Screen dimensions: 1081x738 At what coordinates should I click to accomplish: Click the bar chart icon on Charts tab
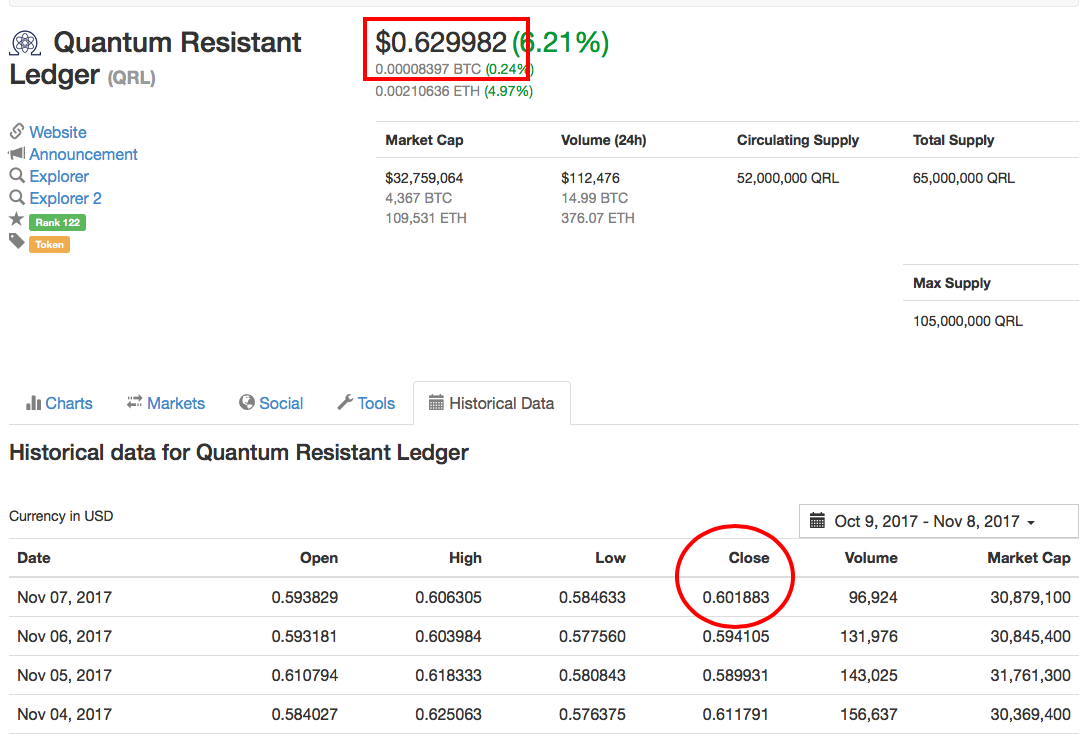tap(33, 403)
